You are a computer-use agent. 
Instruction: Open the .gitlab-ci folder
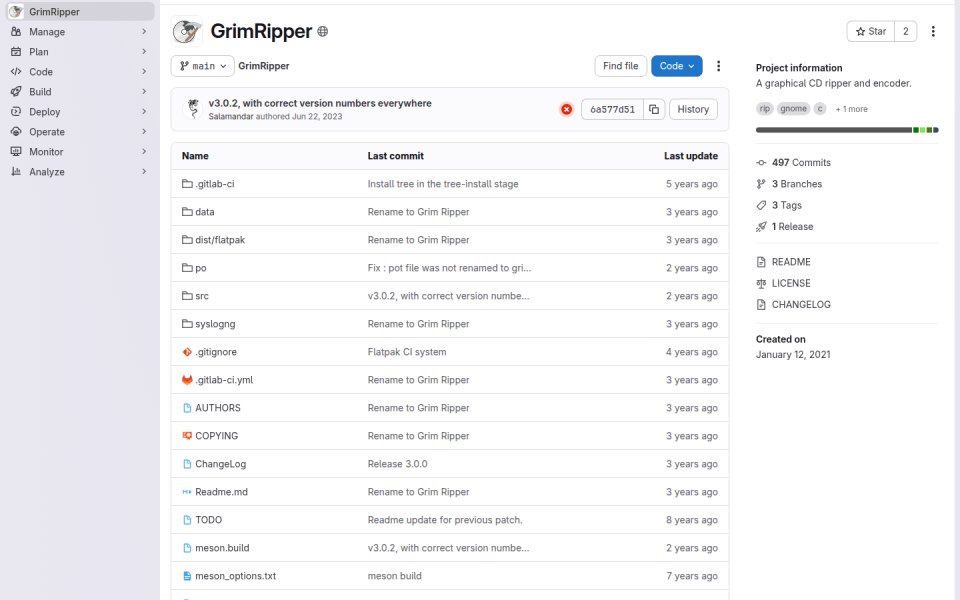tap(214, 184)
